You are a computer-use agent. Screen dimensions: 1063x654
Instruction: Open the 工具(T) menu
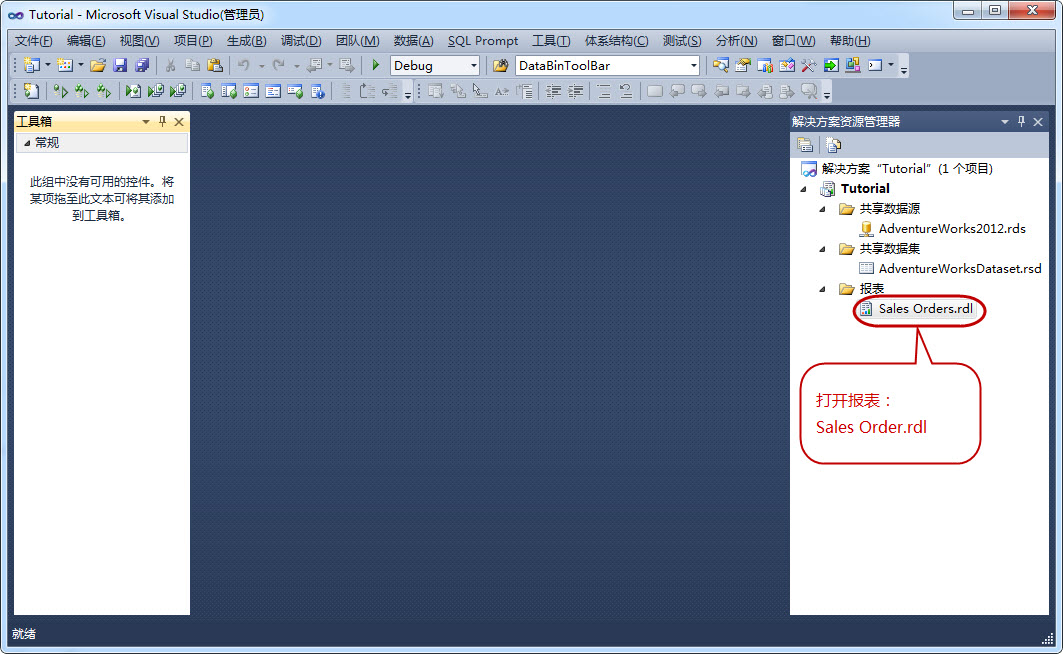pyautogui.click(x=550, y=41)
